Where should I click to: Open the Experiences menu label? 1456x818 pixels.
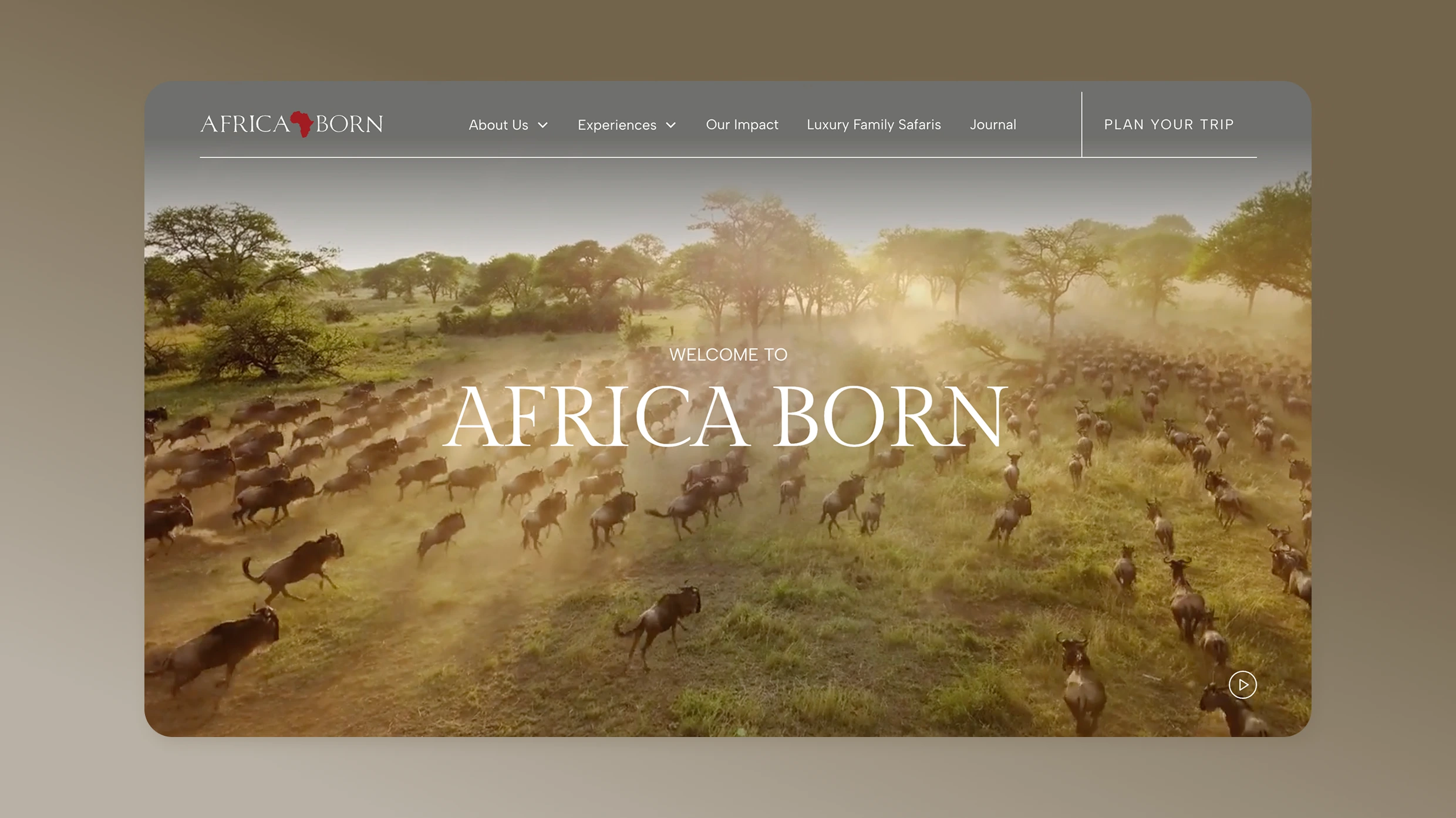[x=617, y=125]
